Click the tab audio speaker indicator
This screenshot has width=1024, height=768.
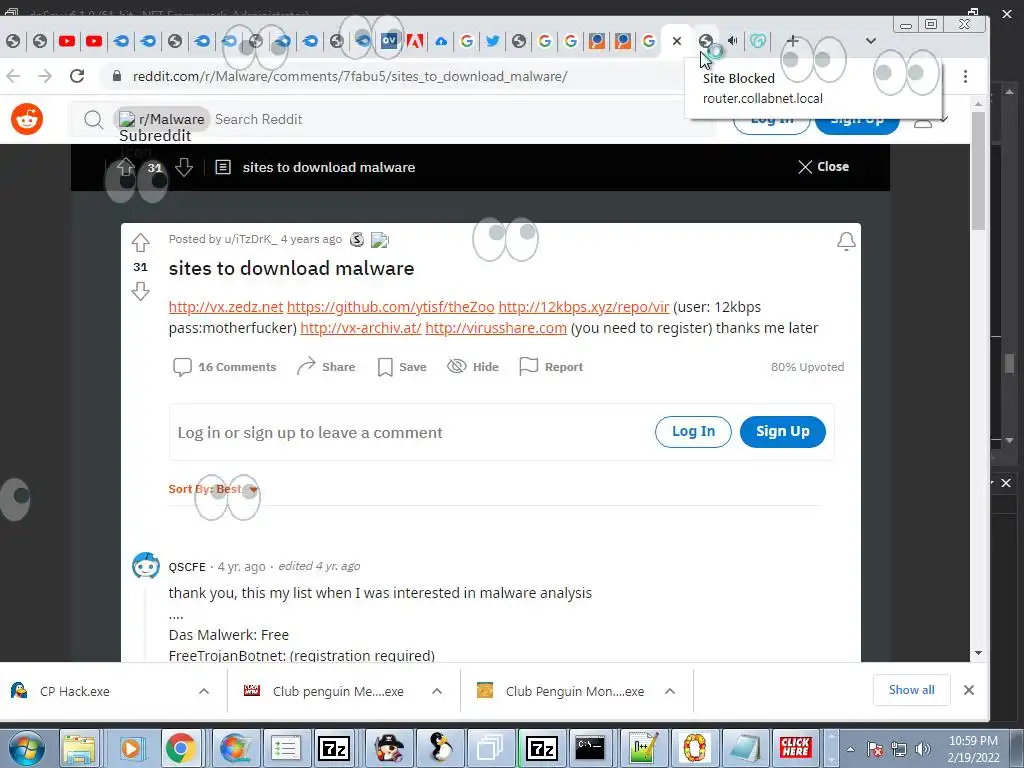pyautogui.click(x=732, y=40)
